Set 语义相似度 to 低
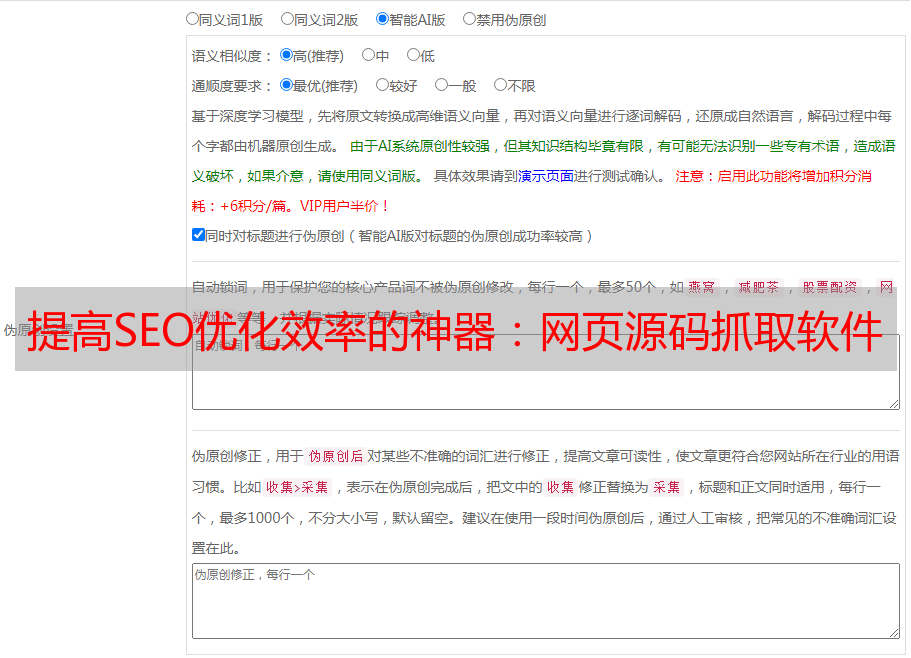Viewport: 911px width, 658px height. point(413,55)
